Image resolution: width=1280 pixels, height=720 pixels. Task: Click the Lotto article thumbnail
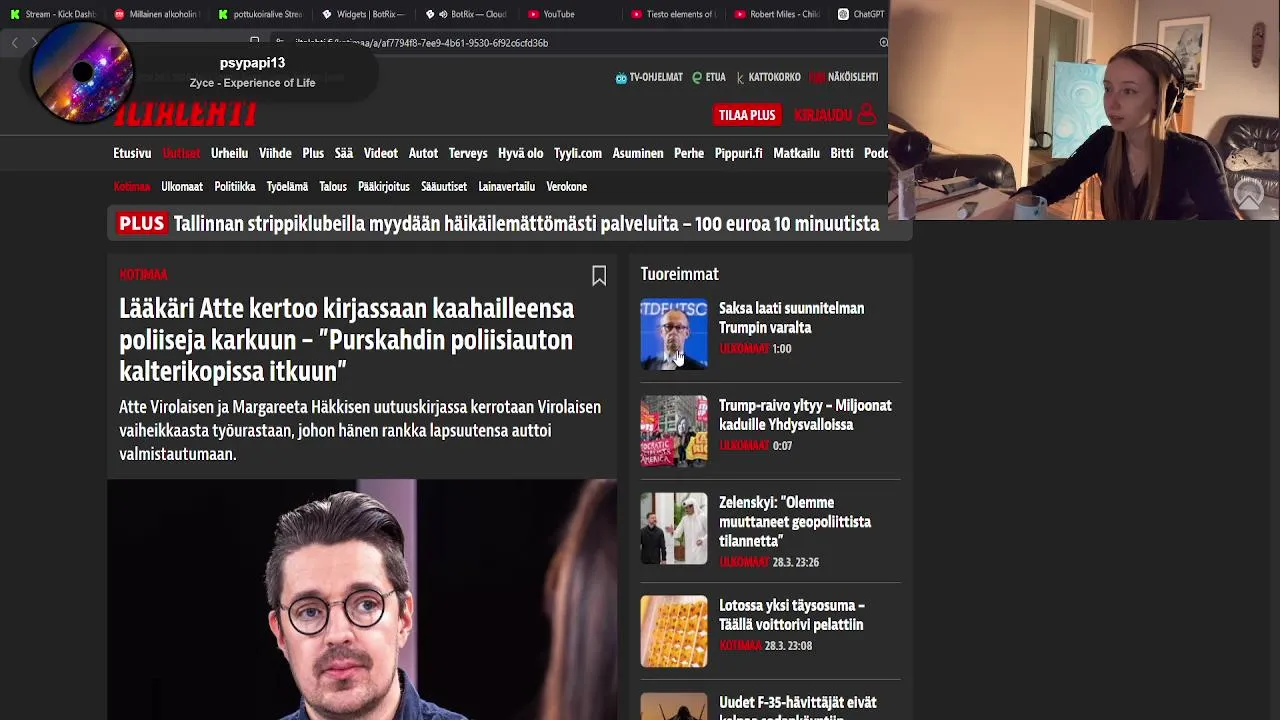click(674, 631)
